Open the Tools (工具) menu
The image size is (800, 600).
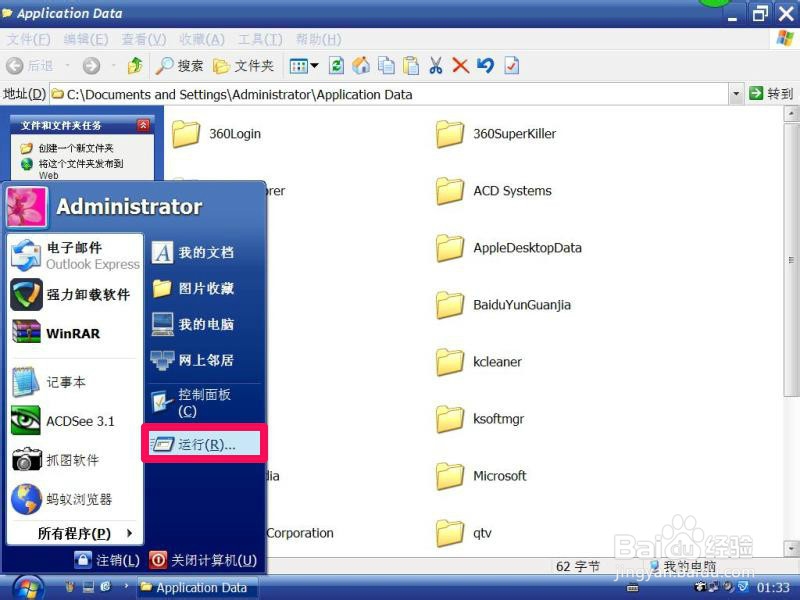click(x=260, y=39)
